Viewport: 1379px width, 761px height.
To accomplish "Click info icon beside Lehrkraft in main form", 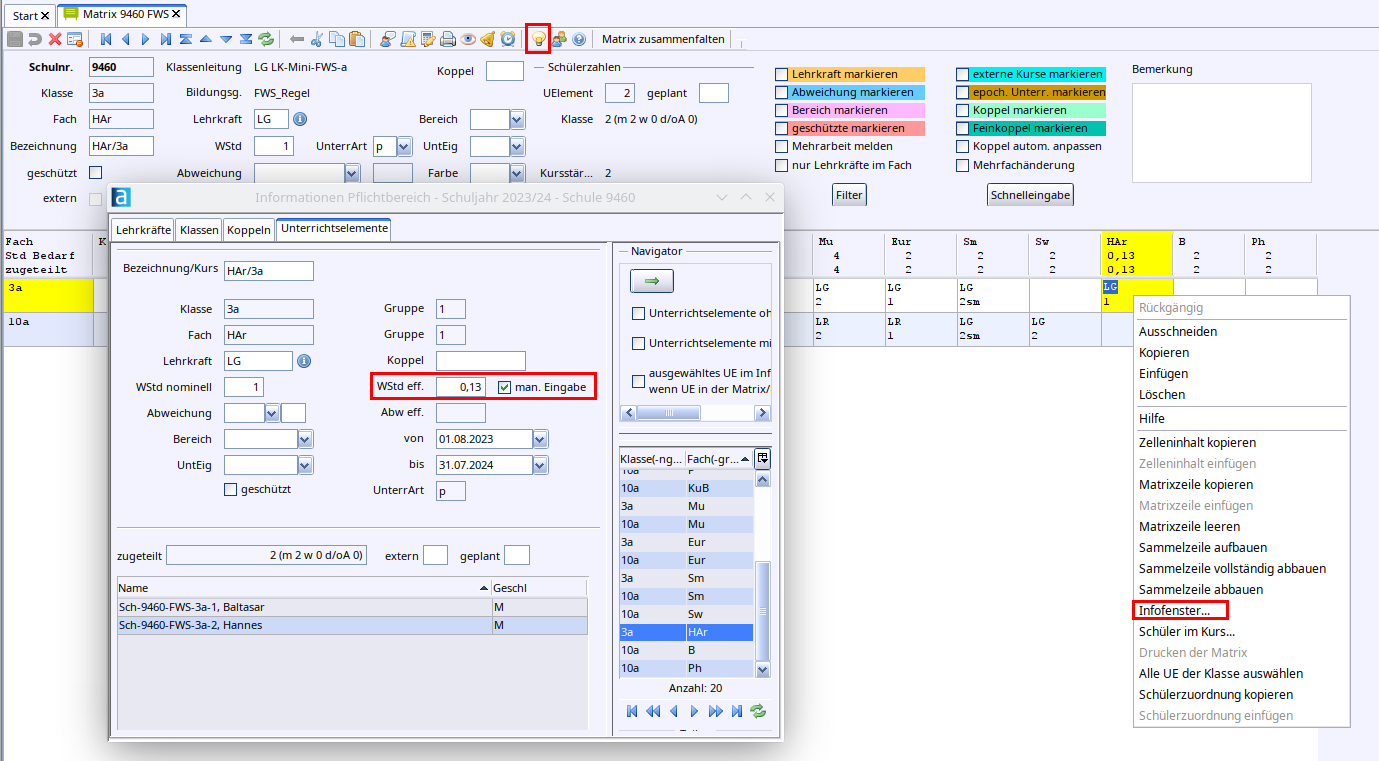I will (x=299, y=119).
